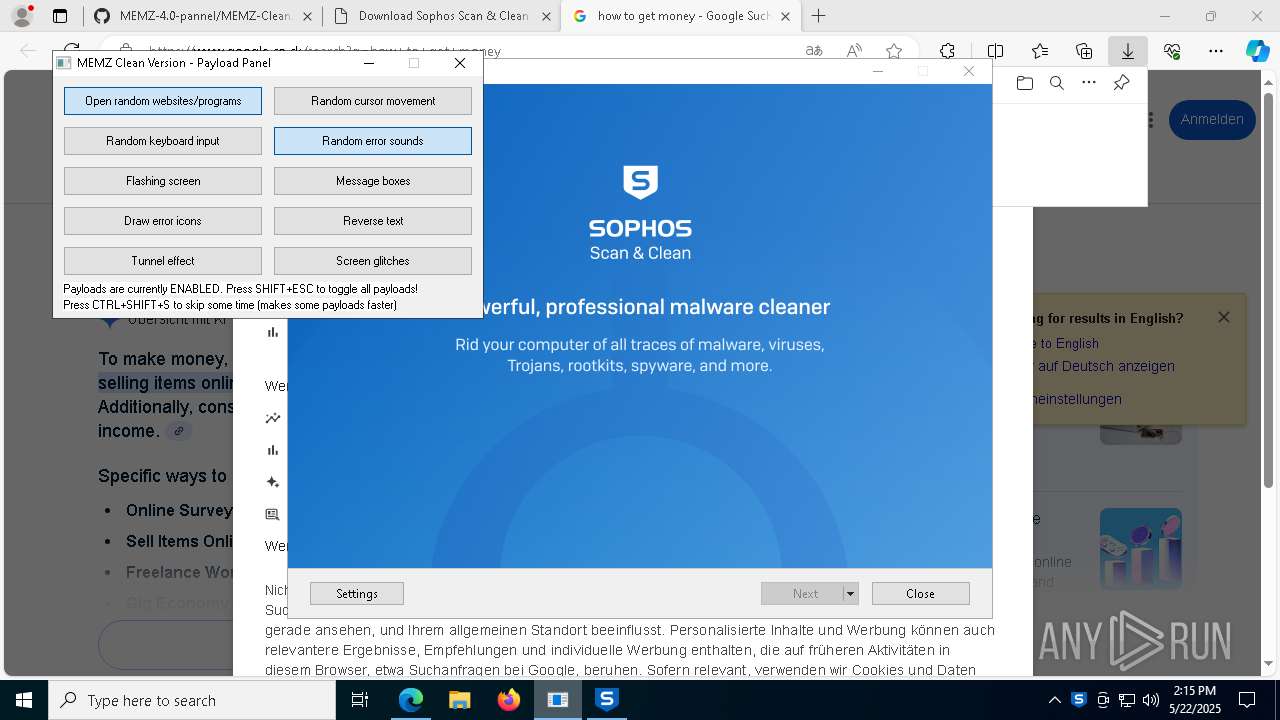Screen dimensions: 1280x720
Task: Open Task View on taskbar
Action: pyautogui.click(x=360, y=700)
